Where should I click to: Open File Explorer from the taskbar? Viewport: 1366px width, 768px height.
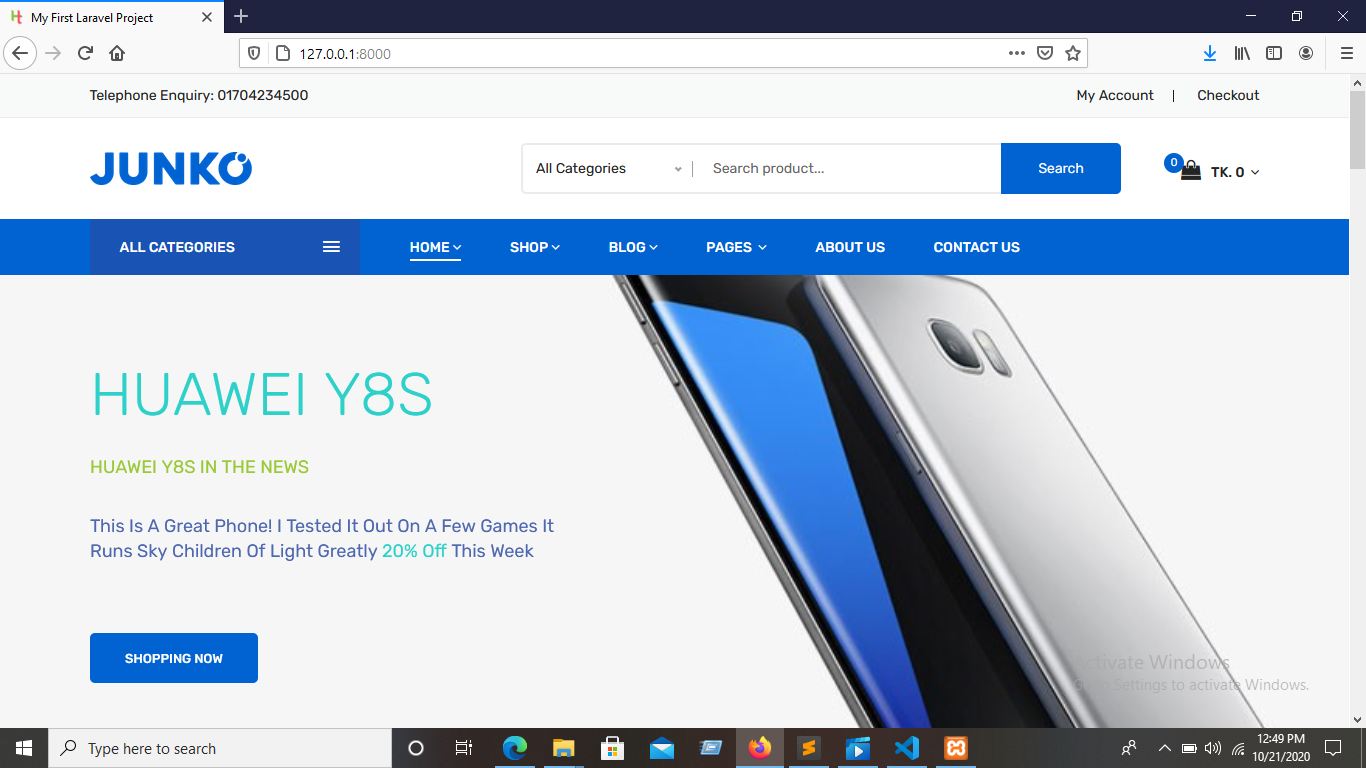pyautogui.click(x=564, y=748)
